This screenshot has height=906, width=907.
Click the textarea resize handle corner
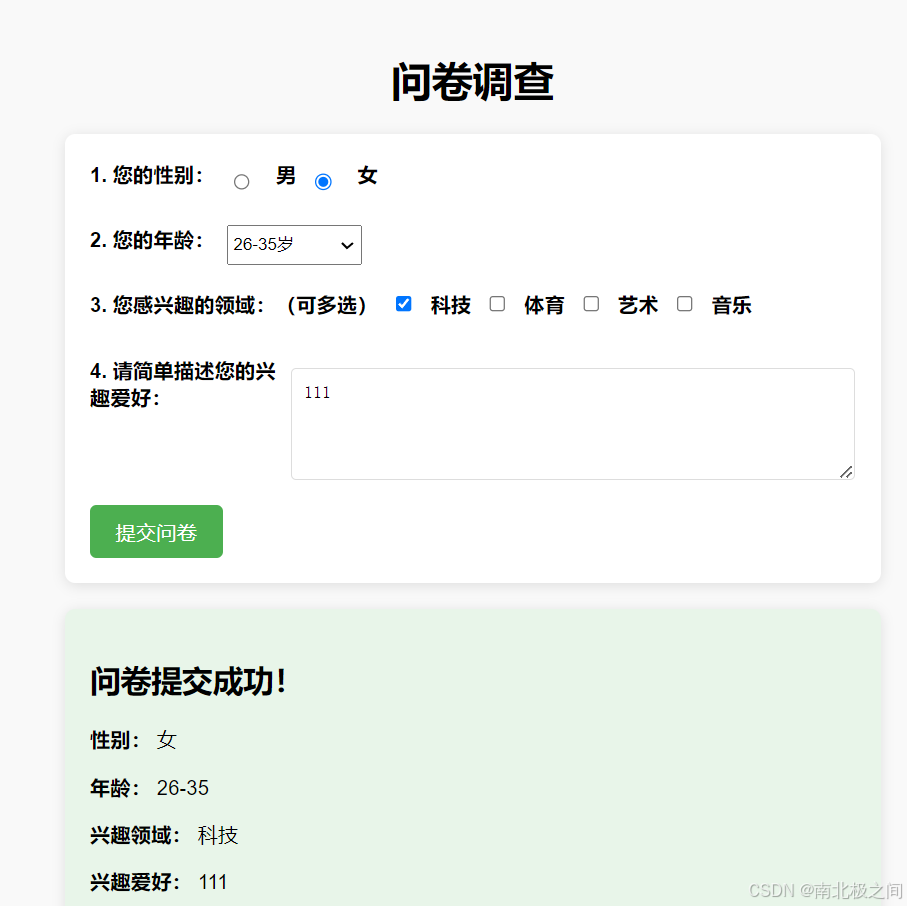(x=846, y=472)
